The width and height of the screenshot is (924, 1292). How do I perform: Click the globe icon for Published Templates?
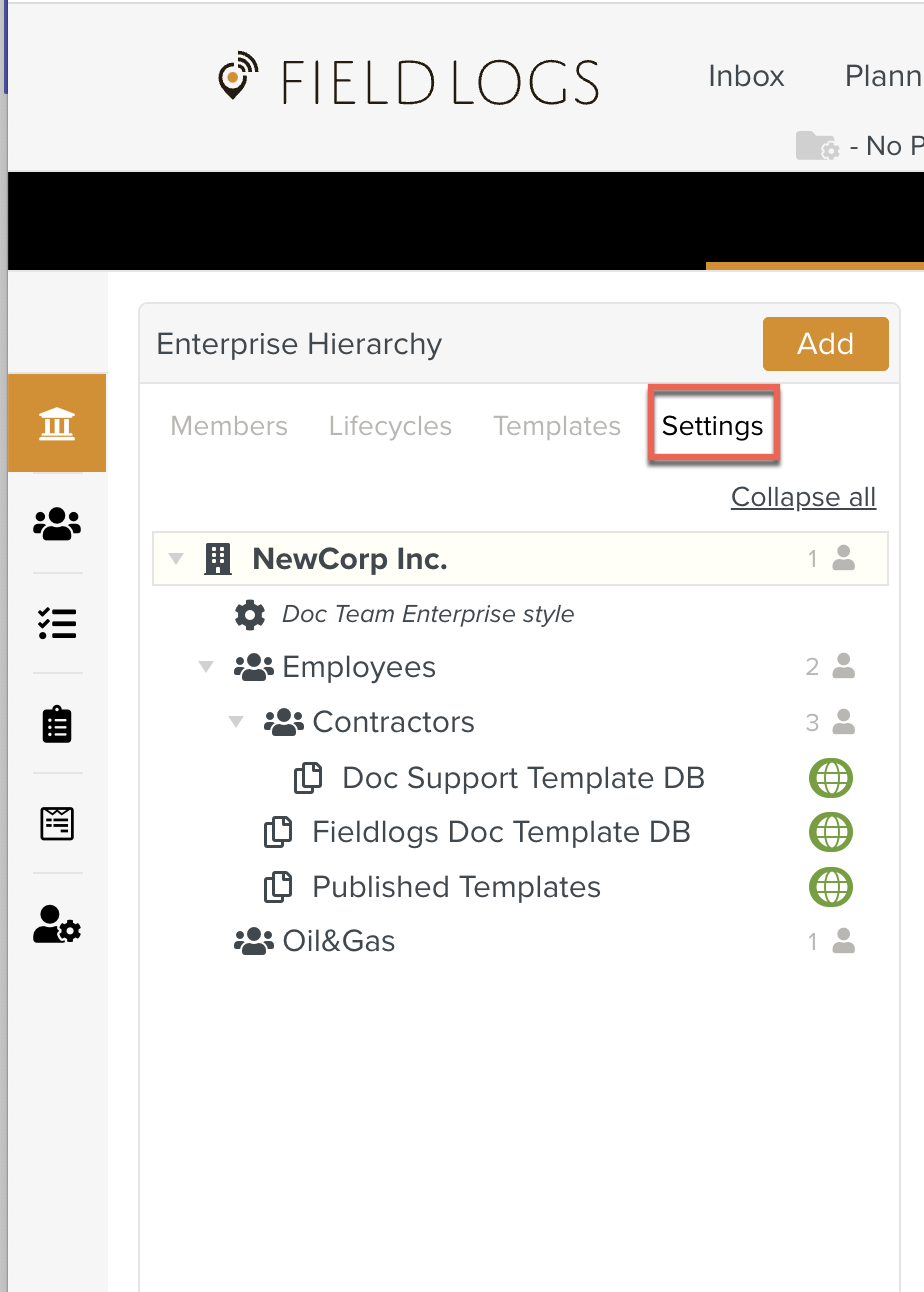[x=831, y=887]
